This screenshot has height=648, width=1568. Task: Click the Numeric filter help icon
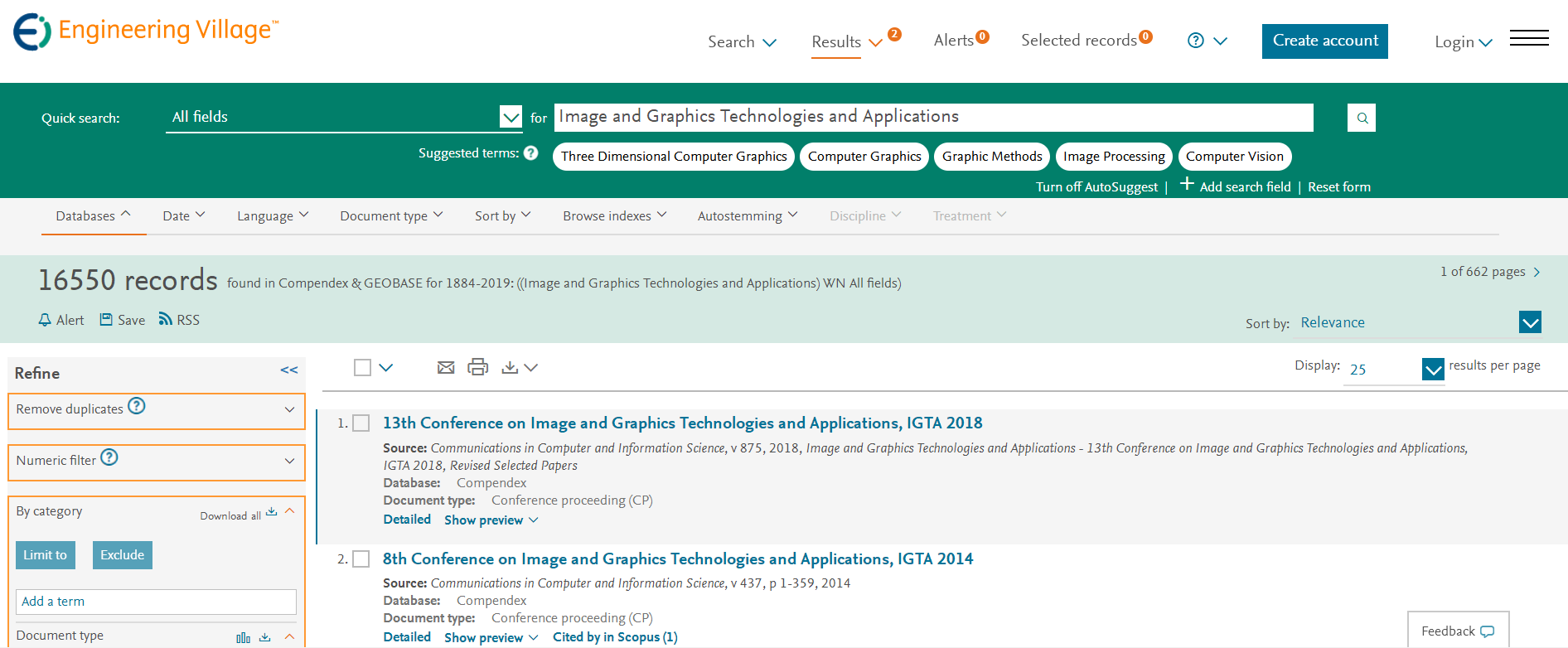pos(109,457)
